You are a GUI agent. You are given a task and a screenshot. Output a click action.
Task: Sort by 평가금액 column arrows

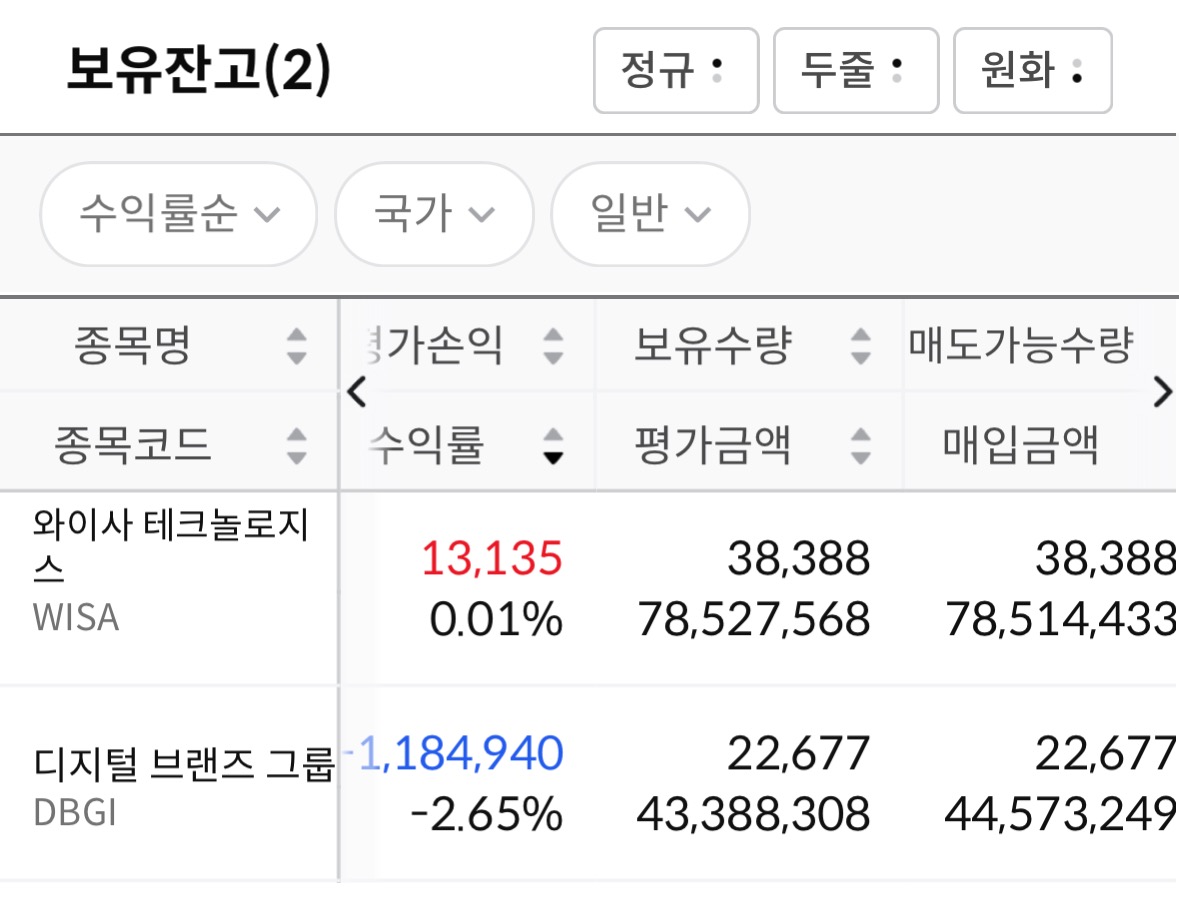[x=861, y=446]
